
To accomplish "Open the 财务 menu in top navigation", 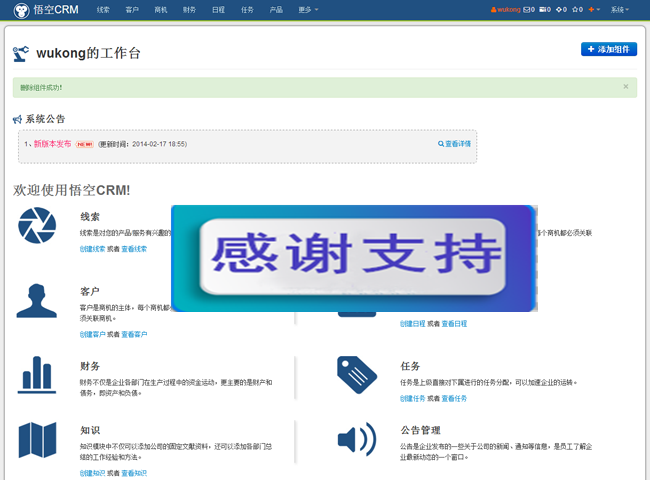I will 189,10.
